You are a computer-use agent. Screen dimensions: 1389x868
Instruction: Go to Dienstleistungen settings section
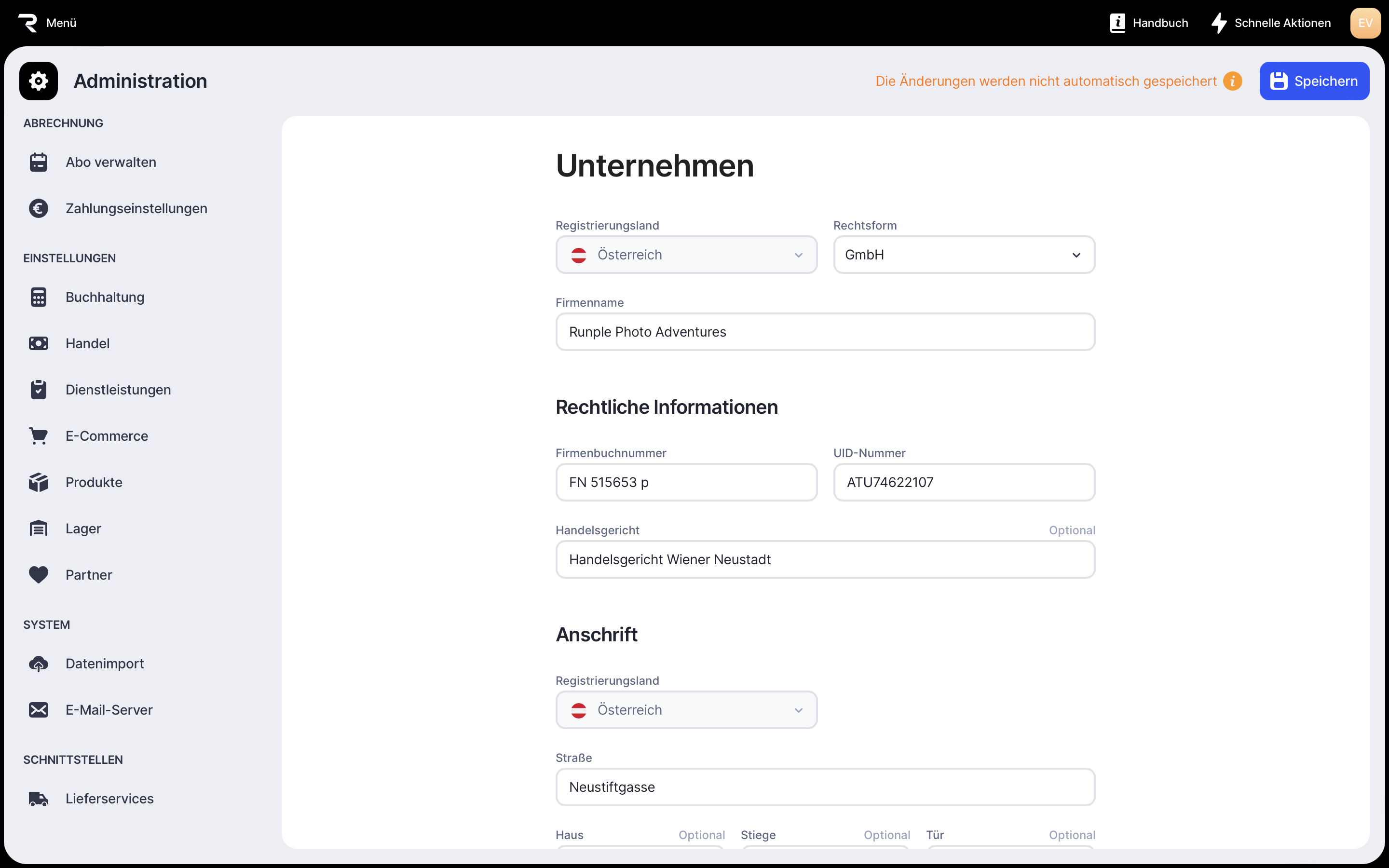point(118,390)
